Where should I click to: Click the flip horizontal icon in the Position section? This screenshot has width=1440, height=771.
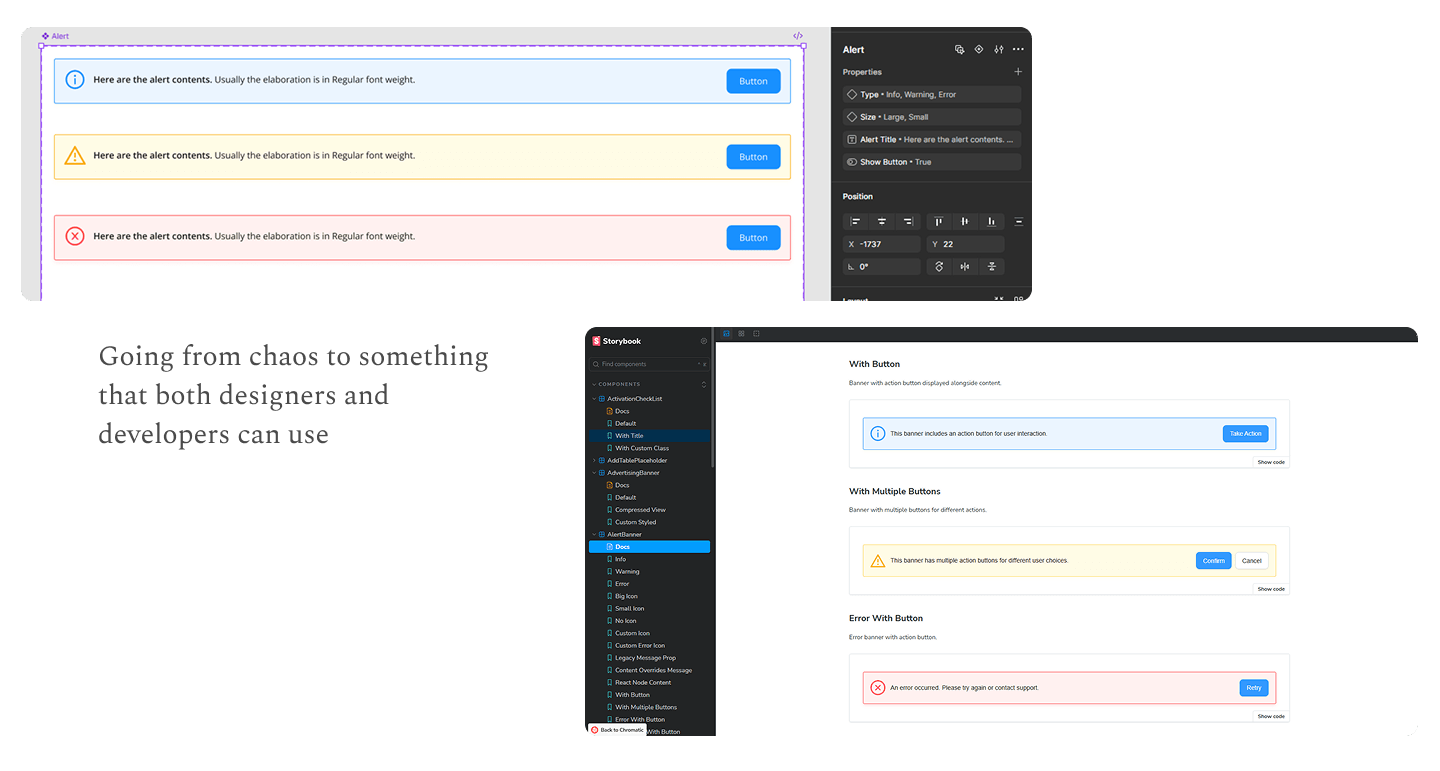point(965,266)
